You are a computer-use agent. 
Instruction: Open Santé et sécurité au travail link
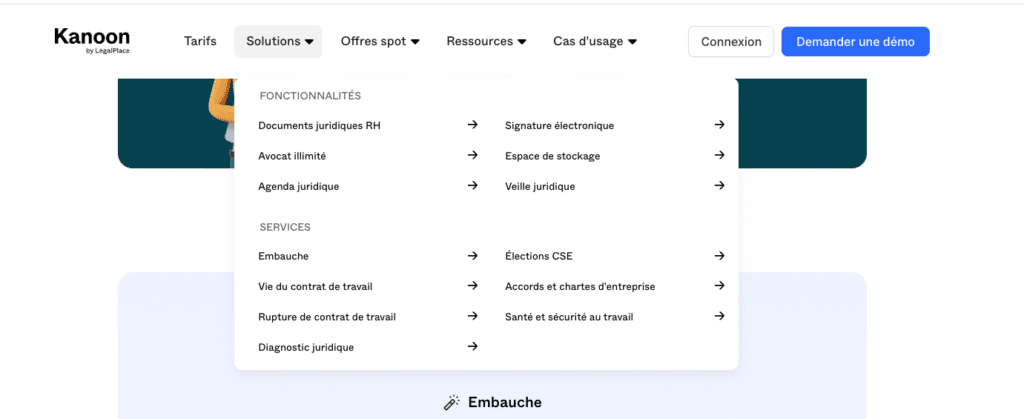click(569, 317)
